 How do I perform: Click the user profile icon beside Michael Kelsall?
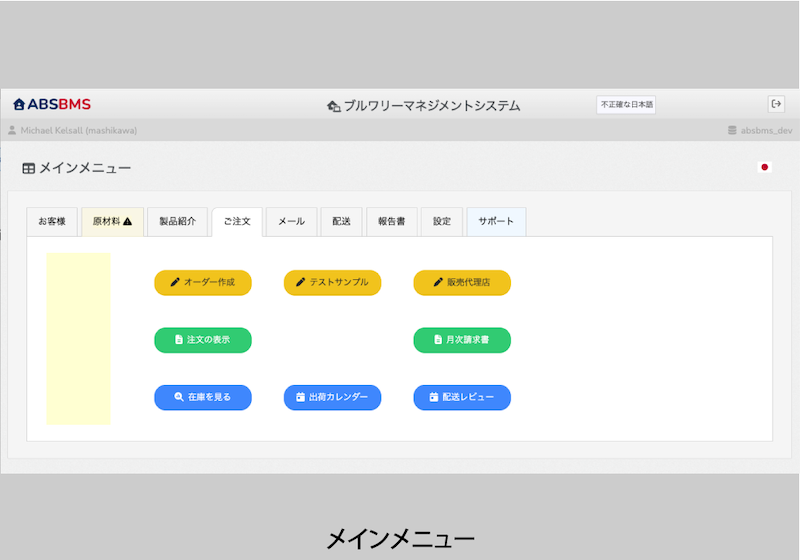point(12,131)
